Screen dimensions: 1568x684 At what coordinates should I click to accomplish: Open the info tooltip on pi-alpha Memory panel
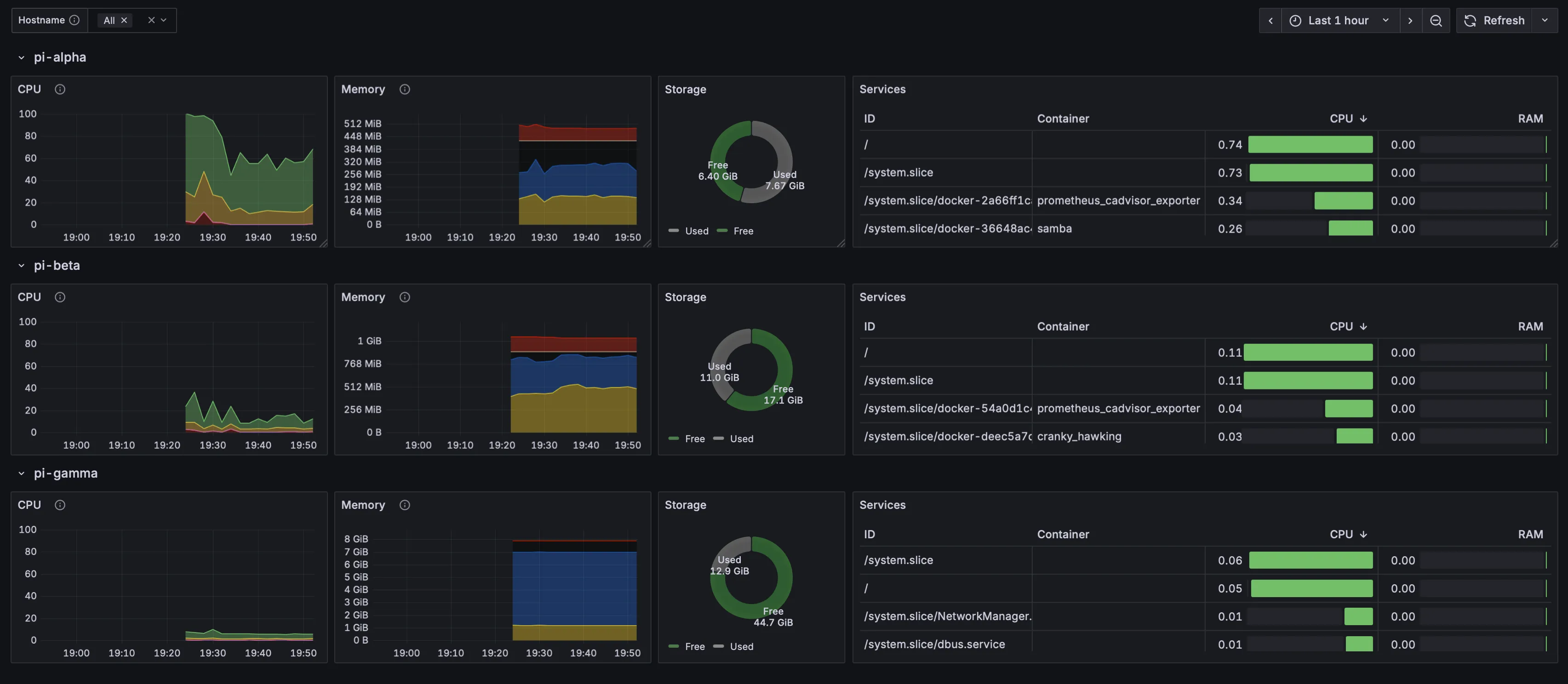point(405,89)
